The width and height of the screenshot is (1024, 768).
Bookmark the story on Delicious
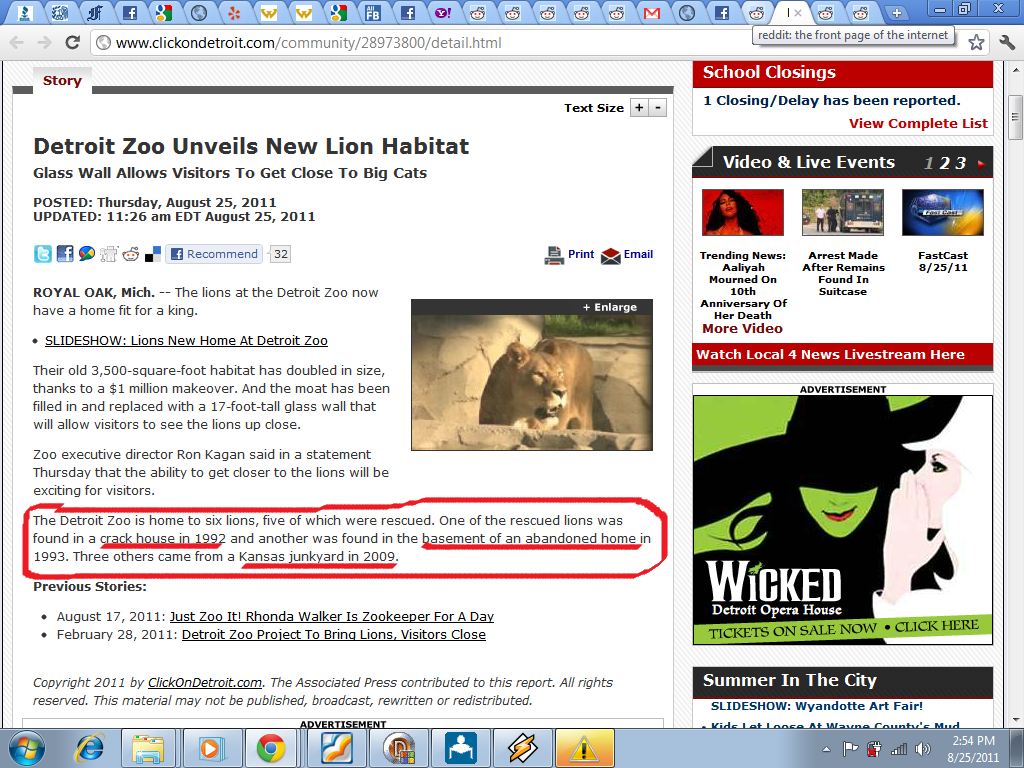point(153,254)
